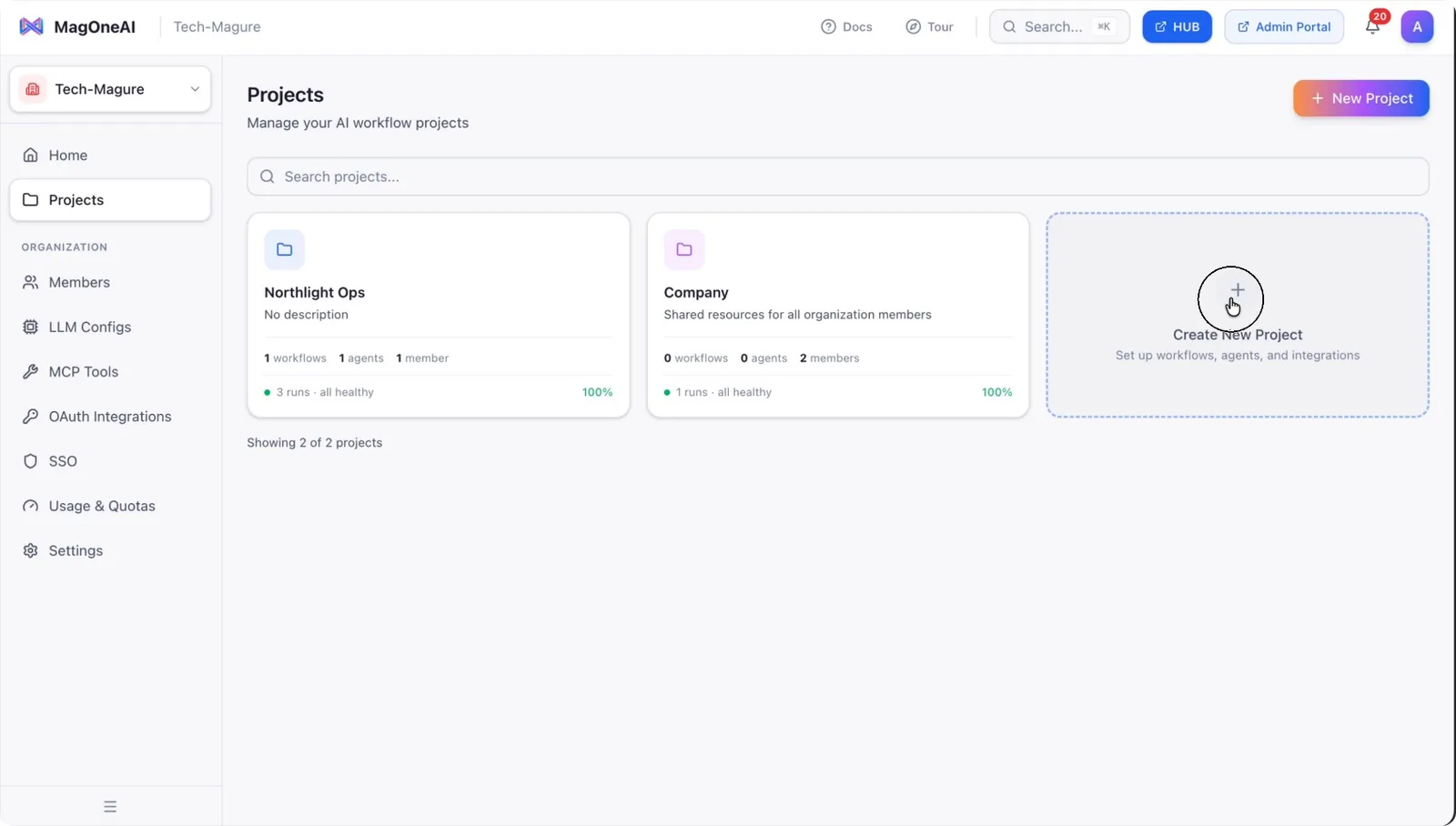1456x826 pixels.
Task: Open the notifications bell
Action: click(1372, 26)
